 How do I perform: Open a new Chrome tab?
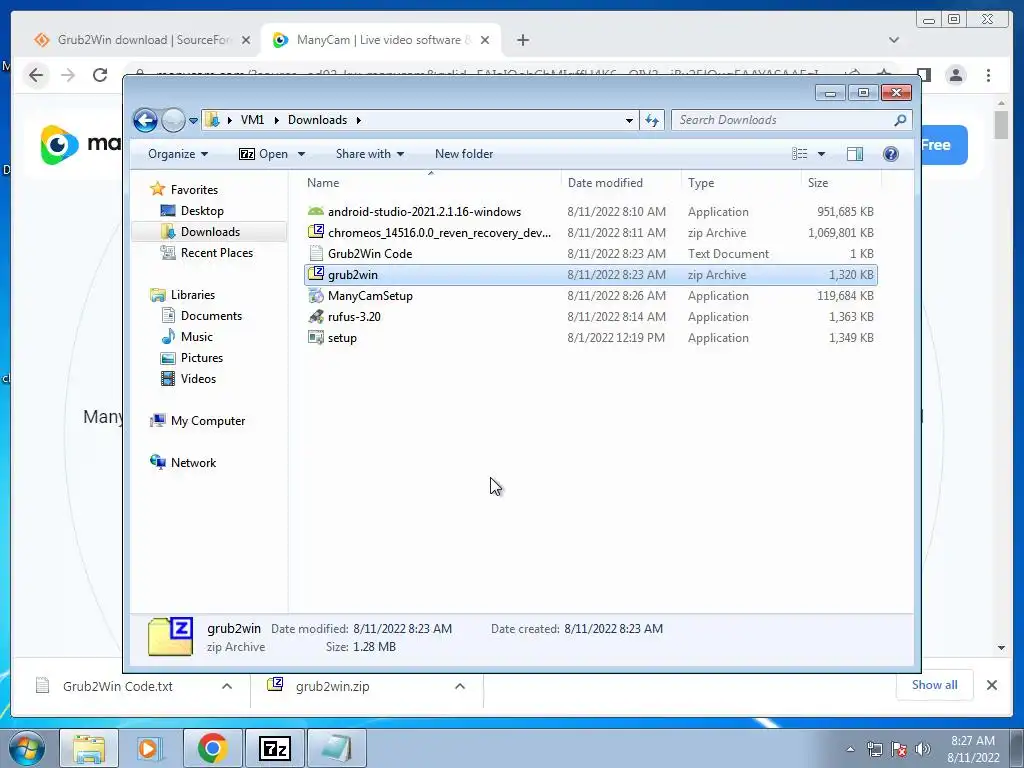click(522, 40)
